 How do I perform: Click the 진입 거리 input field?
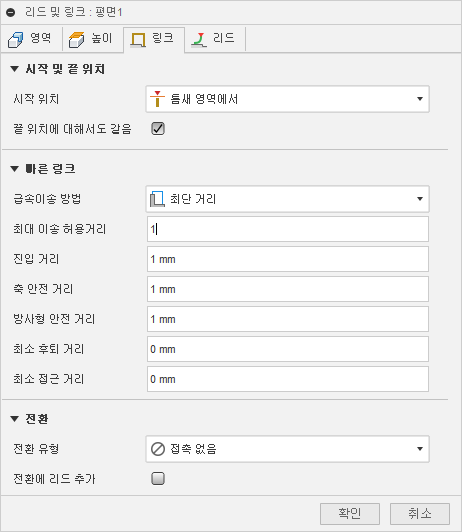pyautogui.click(x=288, y=259)
